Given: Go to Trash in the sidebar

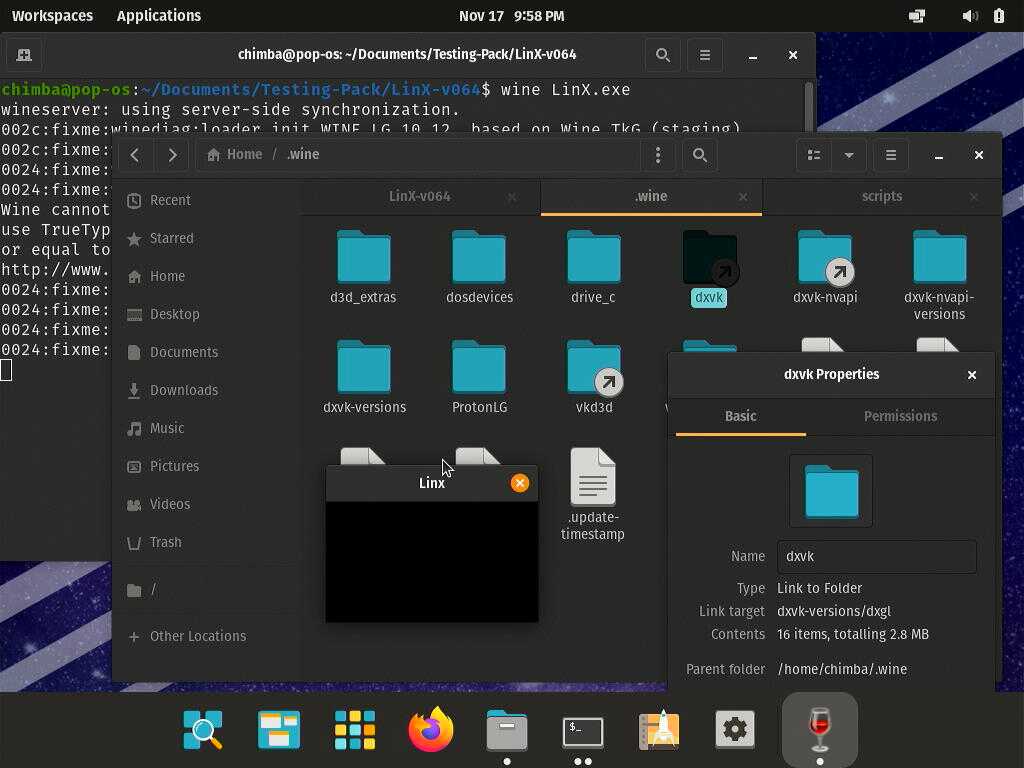Looking at the screenshot, I should 165,542.
